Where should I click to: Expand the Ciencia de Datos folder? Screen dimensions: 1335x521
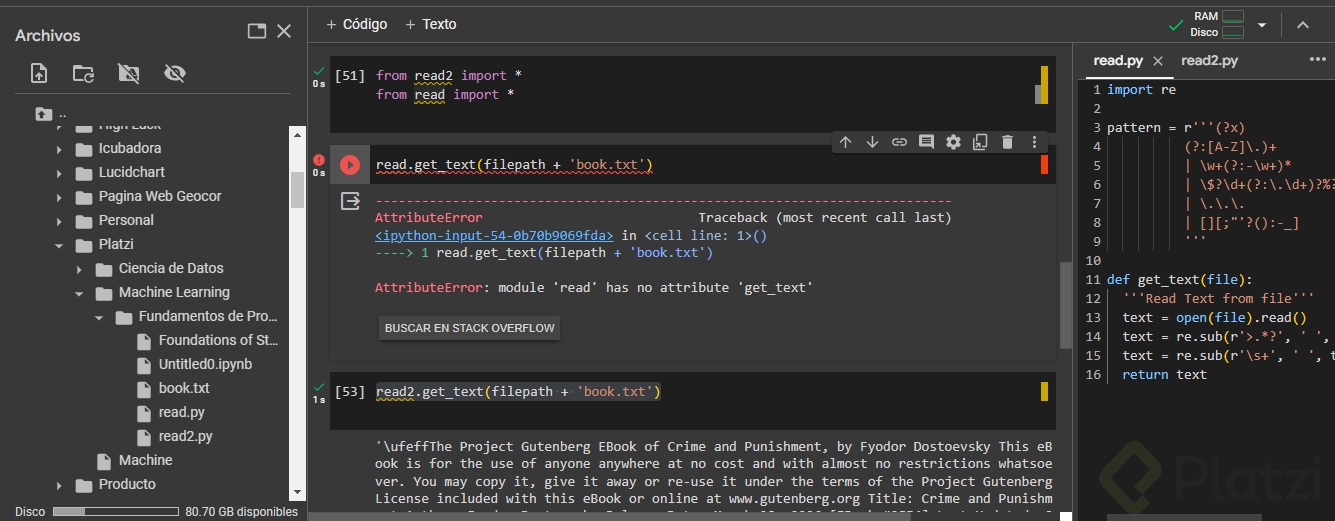point(80,269)
